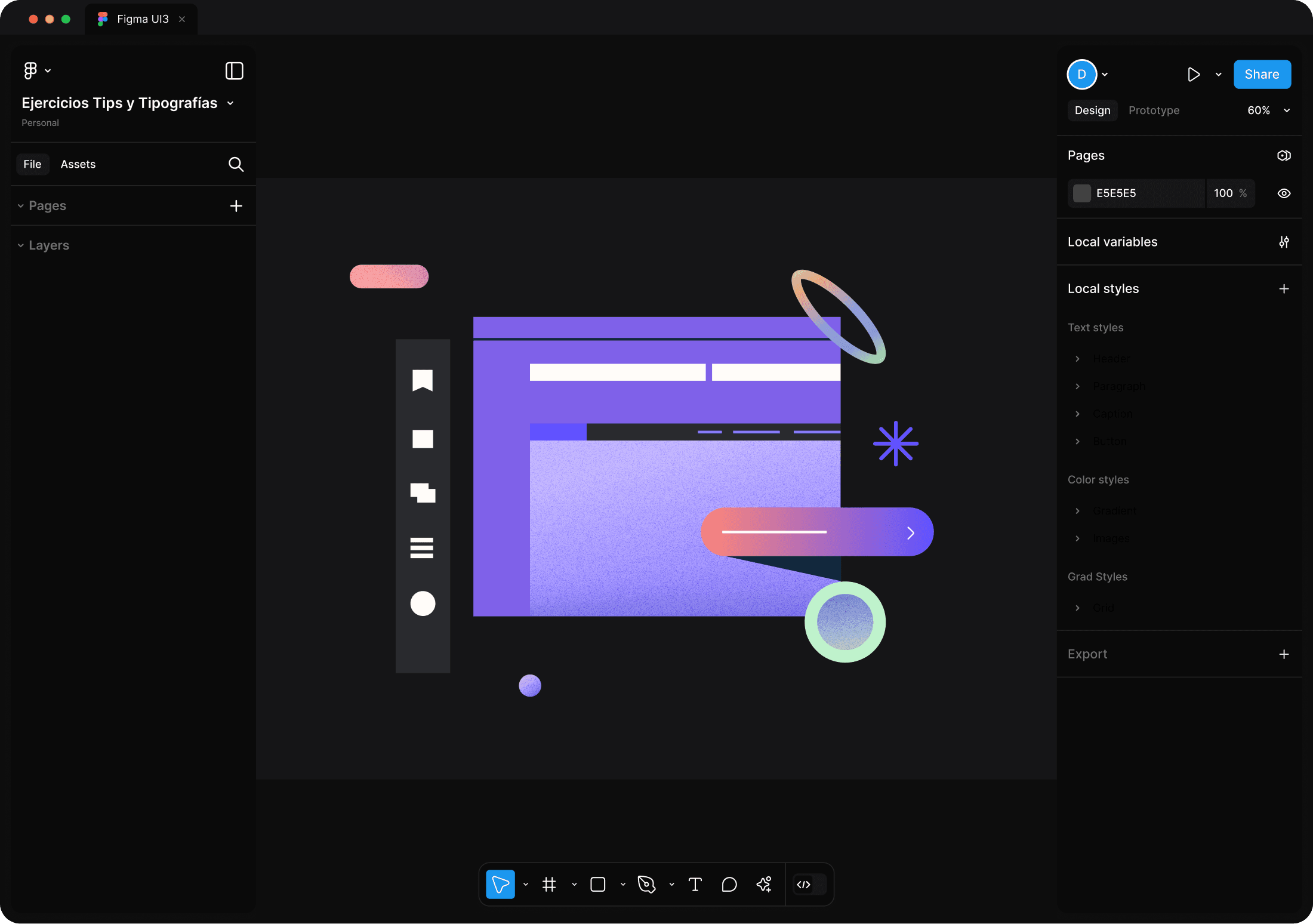The height and width of the screenshot is (924, 1313).
Task: Open the file name dropdown chevron
Action: coord(230,103)
